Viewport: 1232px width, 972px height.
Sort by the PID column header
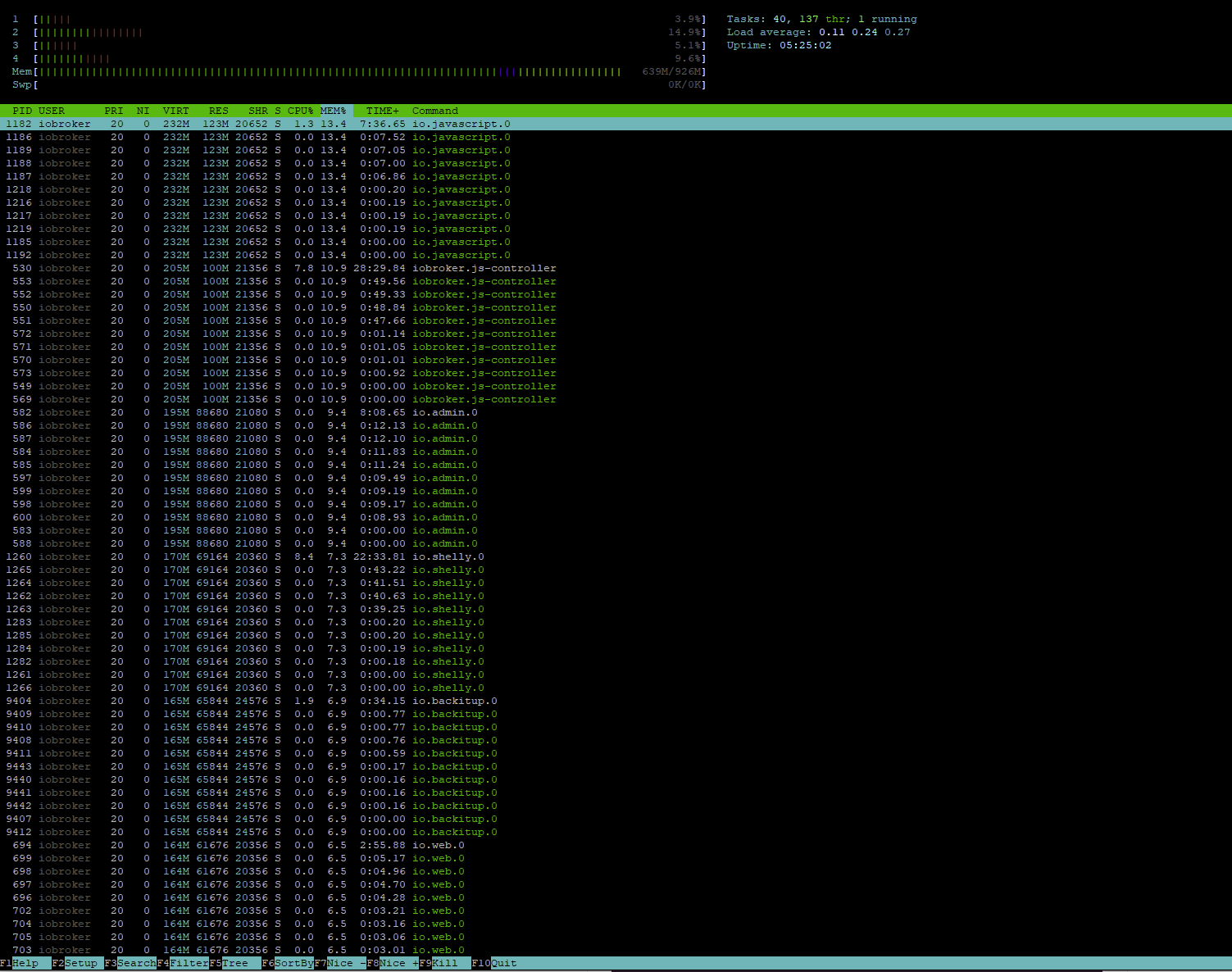coord(22,111)
